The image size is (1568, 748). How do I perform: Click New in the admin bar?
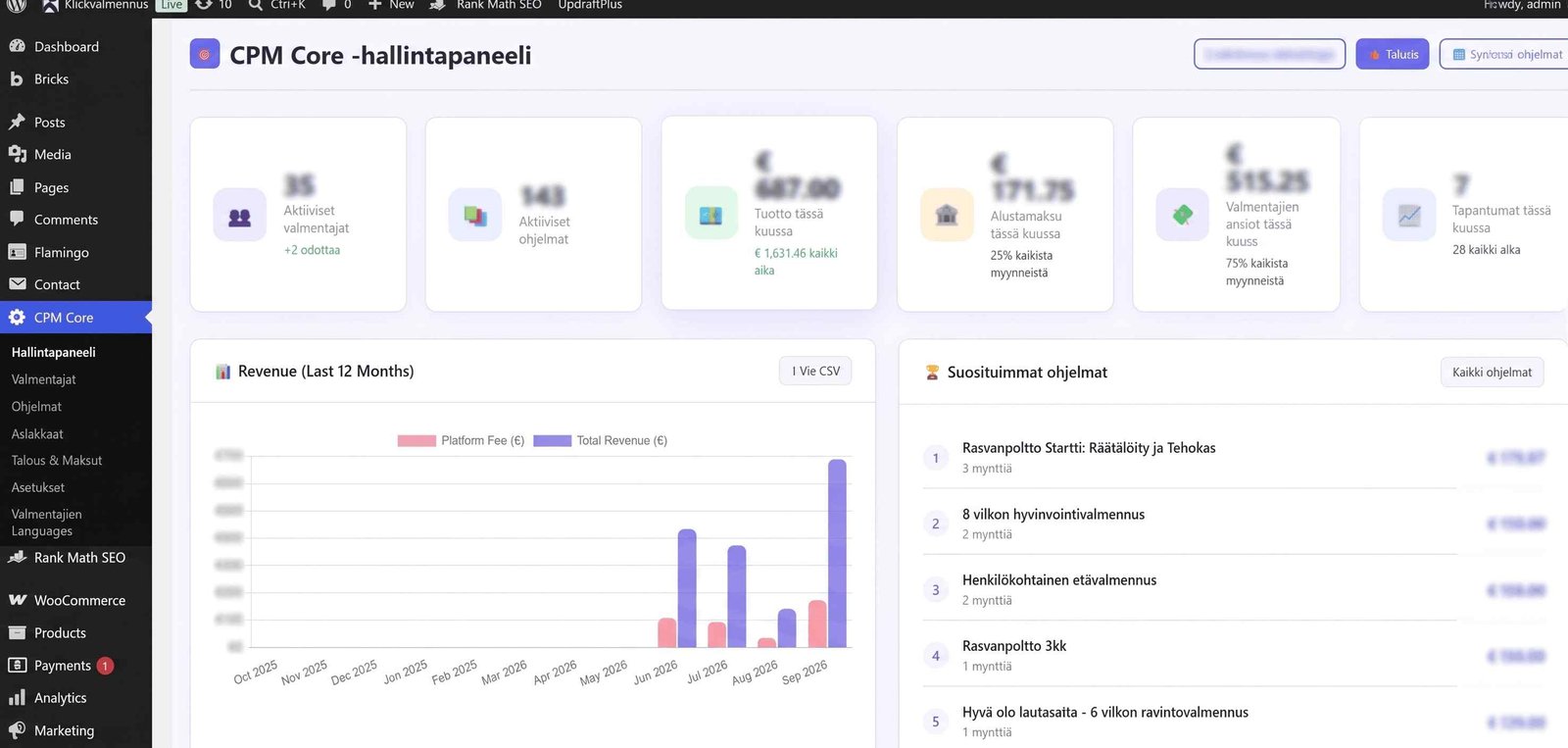391,5
